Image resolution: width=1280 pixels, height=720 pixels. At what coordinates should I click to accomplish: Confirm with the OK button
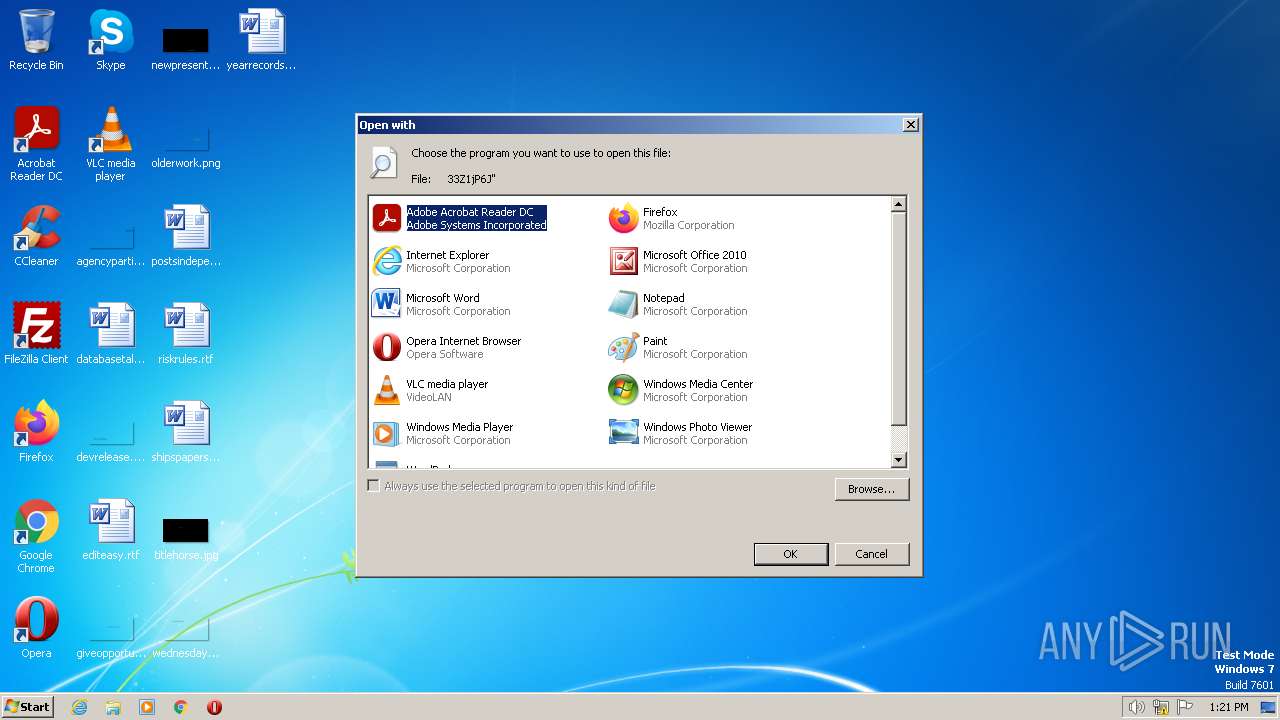(x=791, y=554)
